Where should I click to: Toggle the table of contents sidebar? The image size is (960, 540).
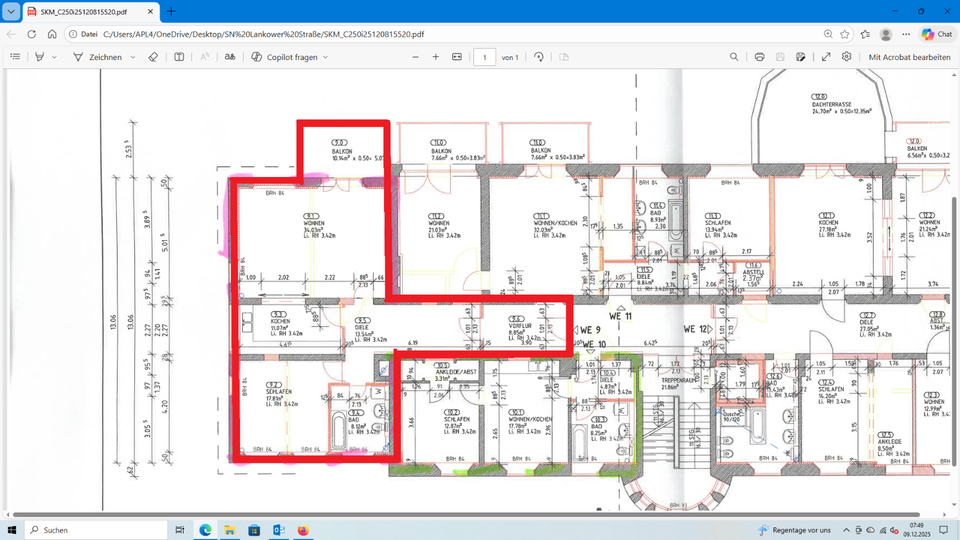tap(15, 57)
